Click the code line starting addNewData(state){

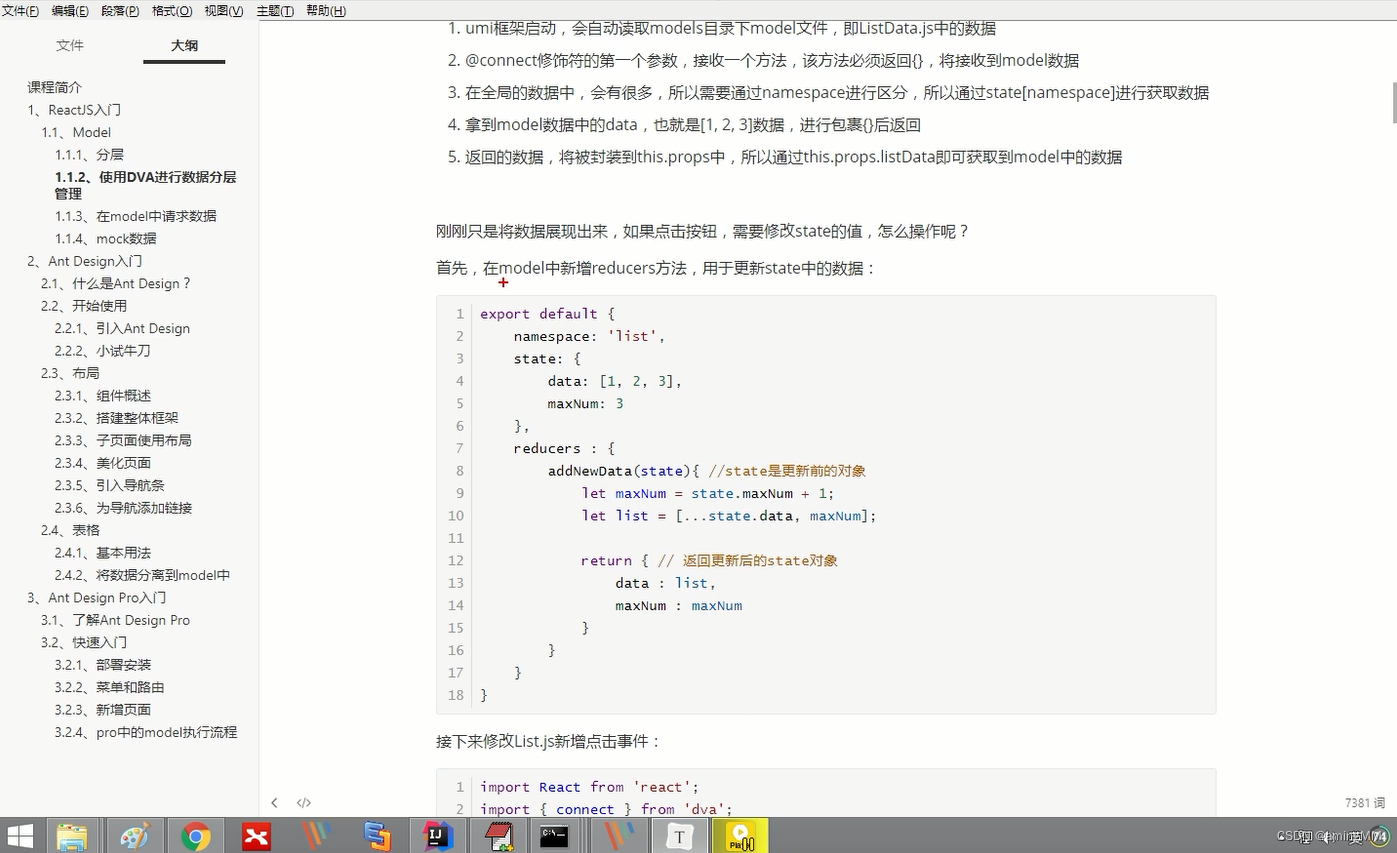706,471
